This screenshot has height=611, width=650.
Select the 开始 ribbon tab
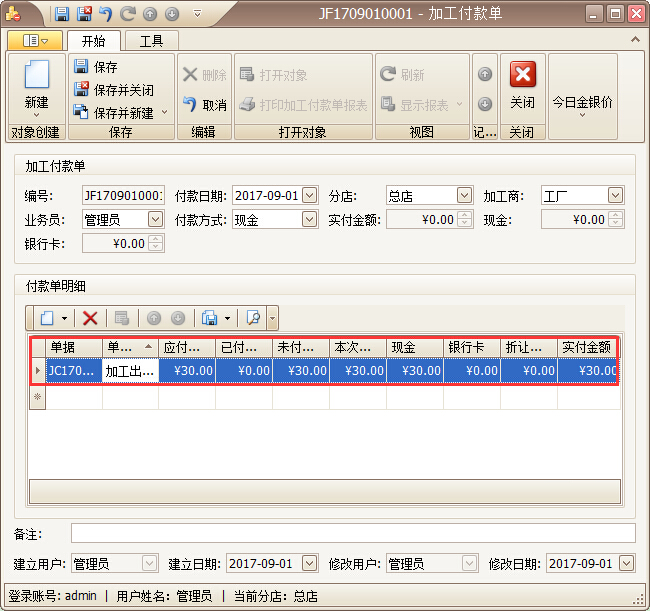point(93,41)
